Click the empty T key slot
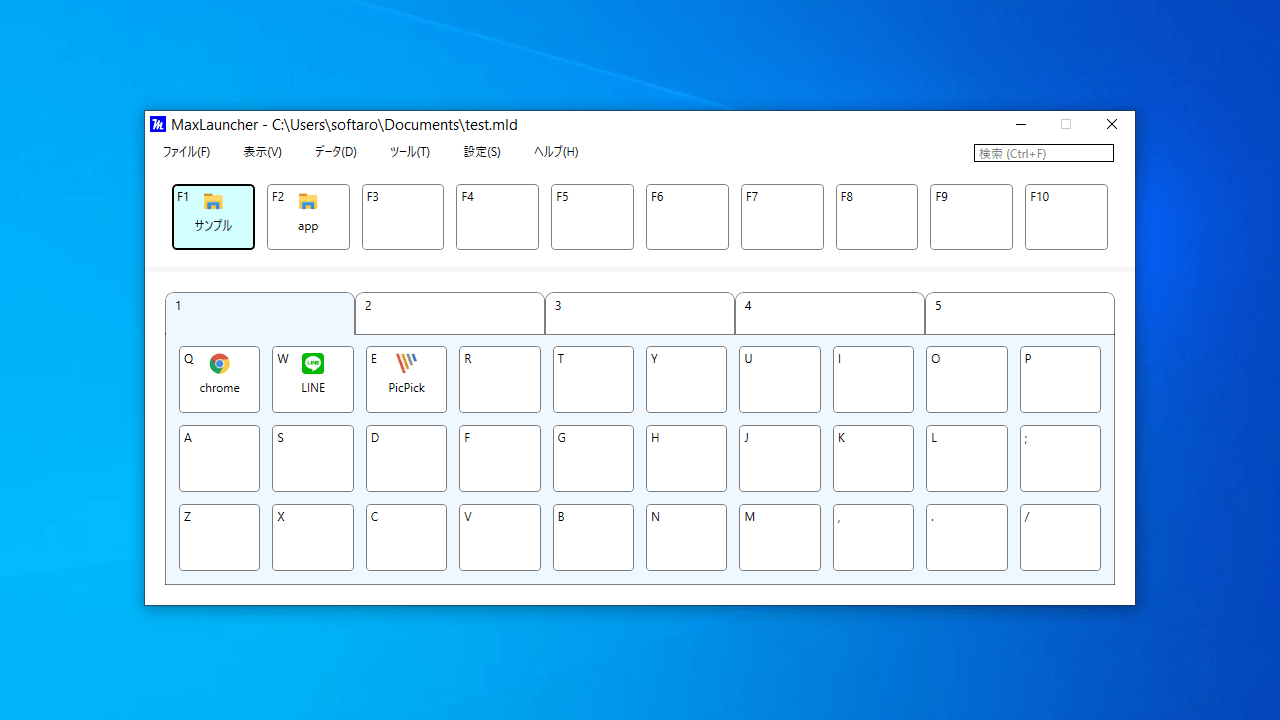 click(593, 379)
